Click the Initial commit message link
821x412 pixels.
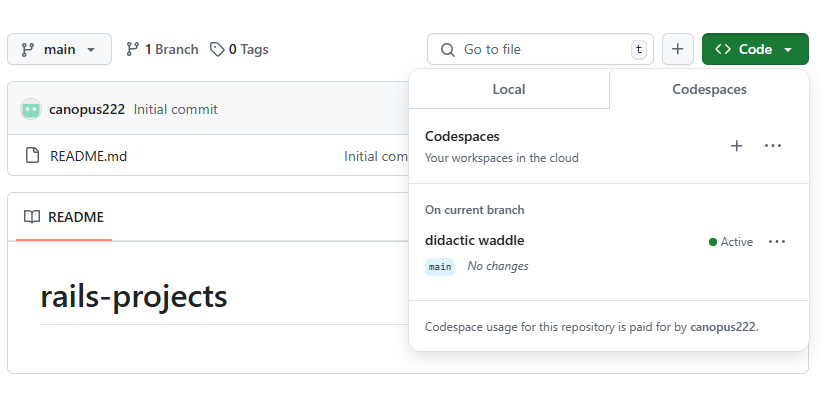point(175,109)
